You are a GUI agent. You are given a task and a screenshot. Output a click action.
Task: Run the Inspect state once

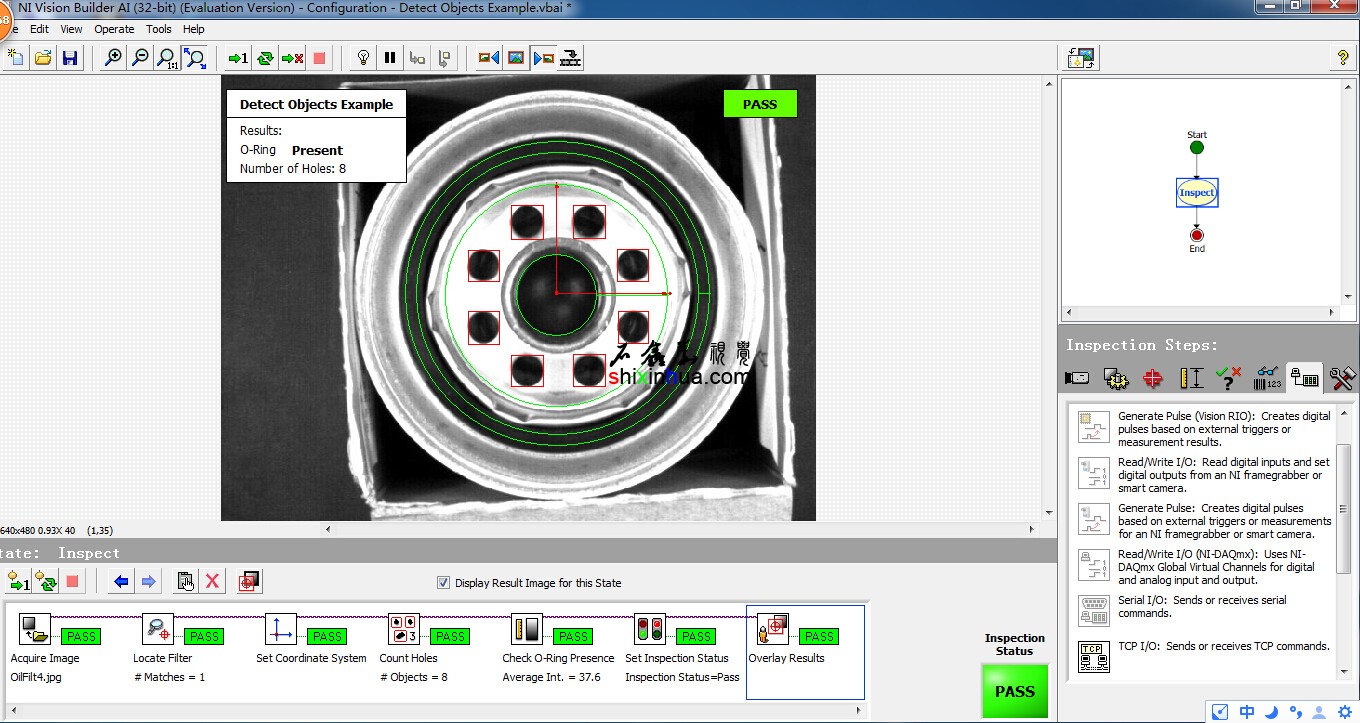tap(18, 581)
